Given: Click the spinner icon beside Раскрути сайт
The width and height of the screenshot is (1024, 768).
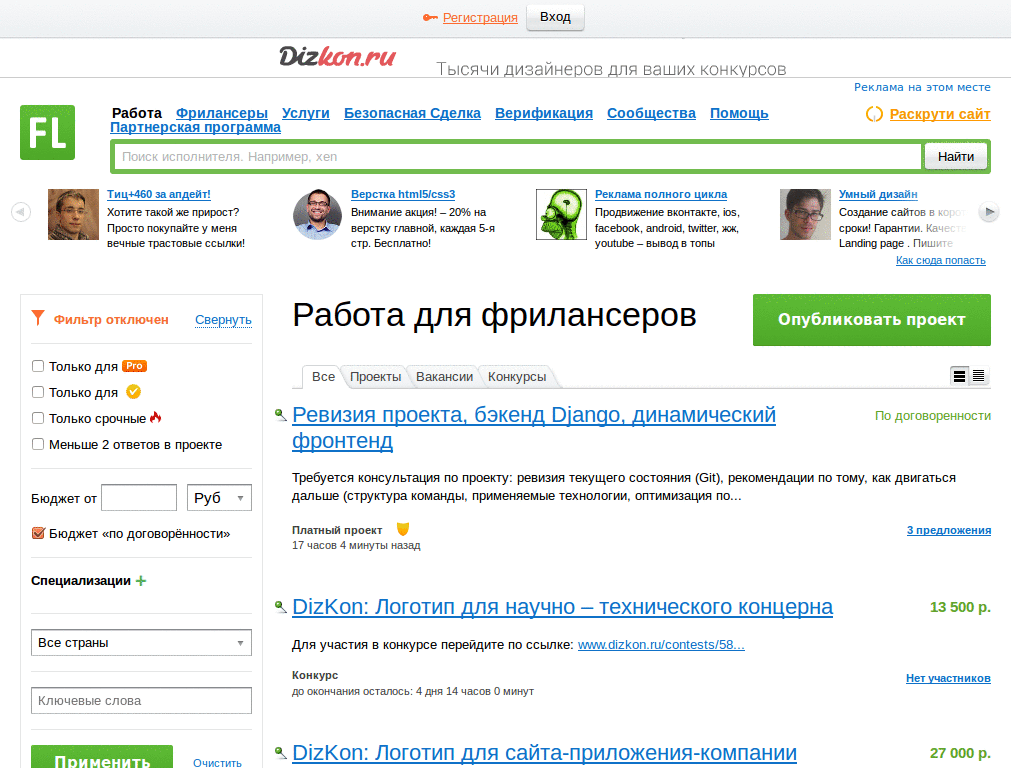Looking at the screenshot, I should (874, 114).
